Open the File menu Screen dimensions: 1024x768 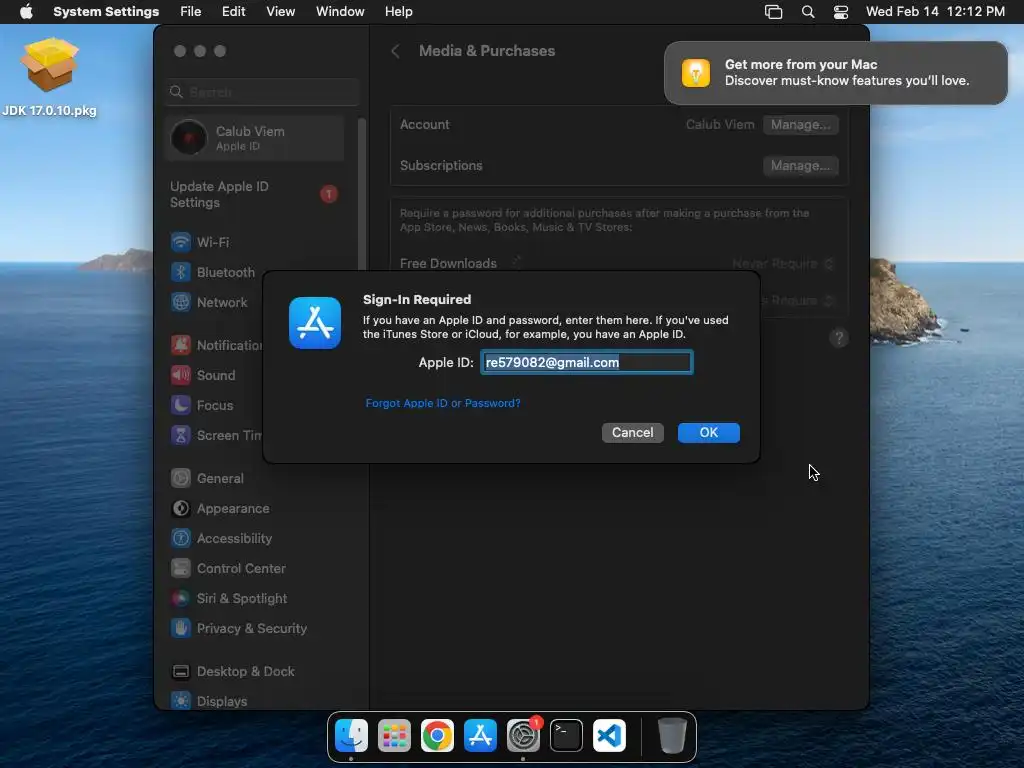click(x=191, y=12)
